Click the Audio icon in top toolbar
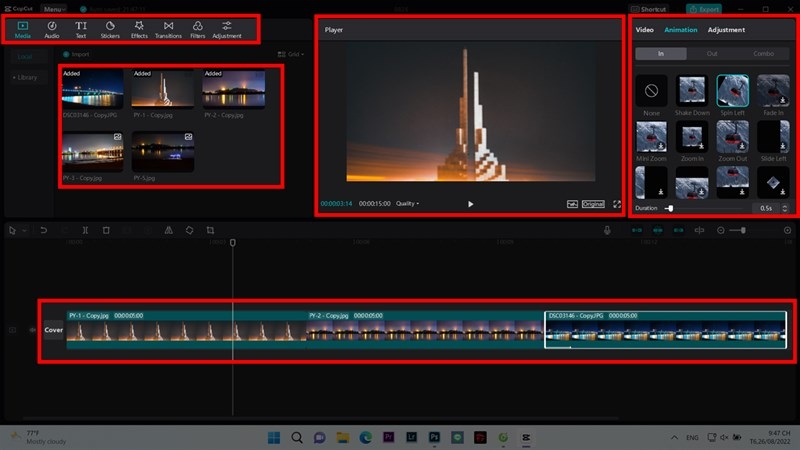The image size is (800, 450). [x=52, y=28]
